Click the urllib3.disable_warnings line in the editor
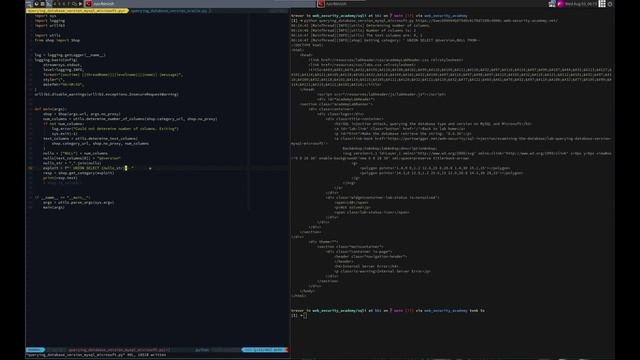 (x=106, y=94)
